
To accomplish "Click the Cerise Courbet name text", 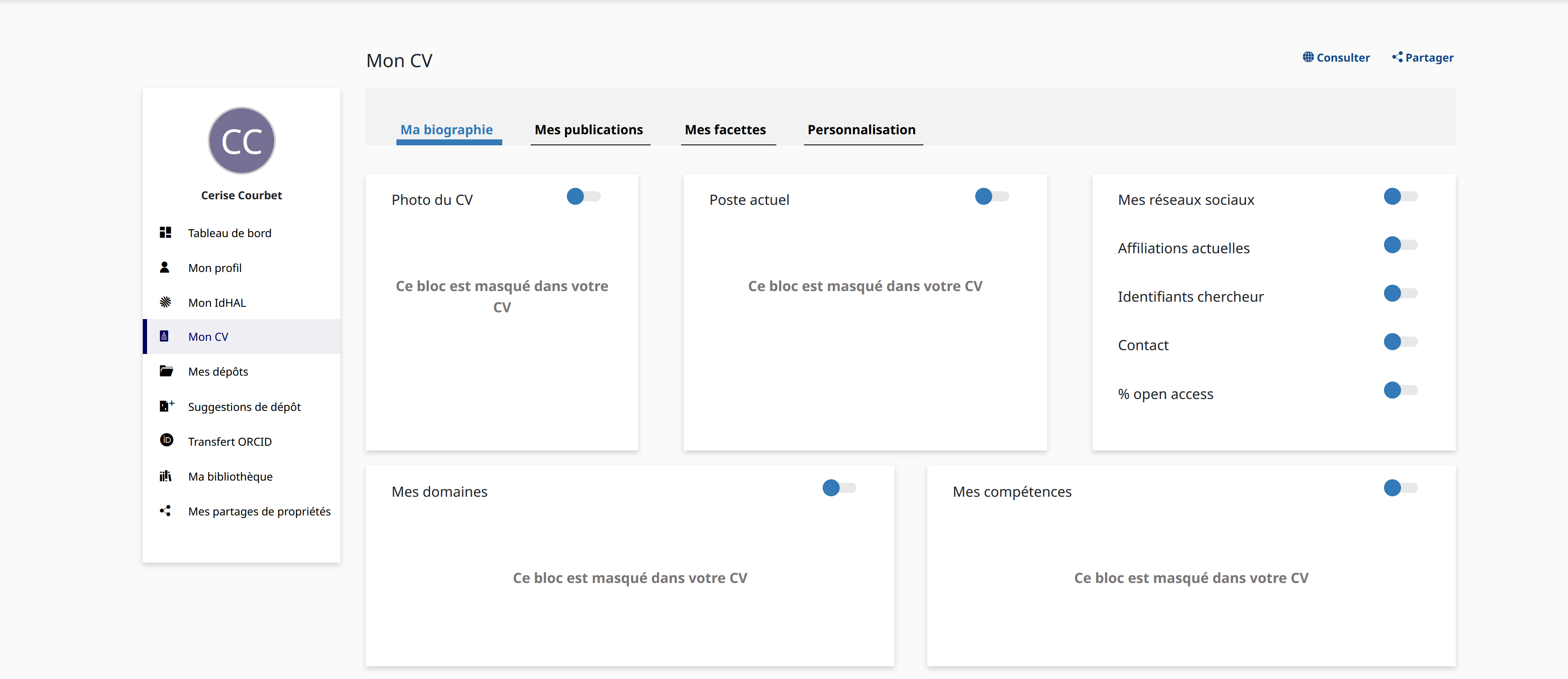I will pyautogui.click(x=242, y=195).
